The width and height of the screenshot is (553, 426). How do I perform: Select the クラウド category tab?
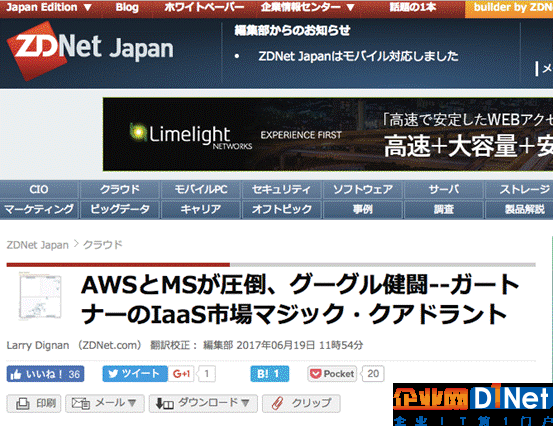[x=120, y=190]
